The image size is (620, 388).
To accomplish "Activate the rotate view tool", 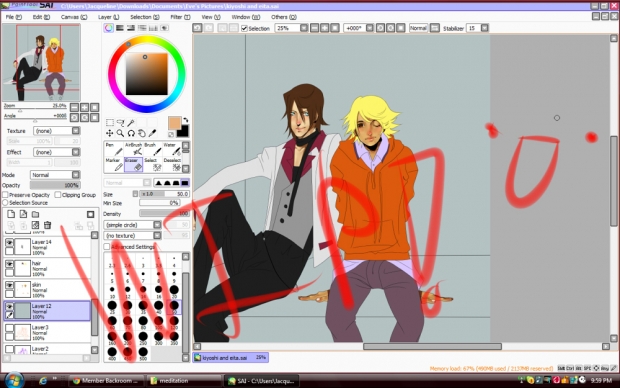I will (x=131, y=133).
